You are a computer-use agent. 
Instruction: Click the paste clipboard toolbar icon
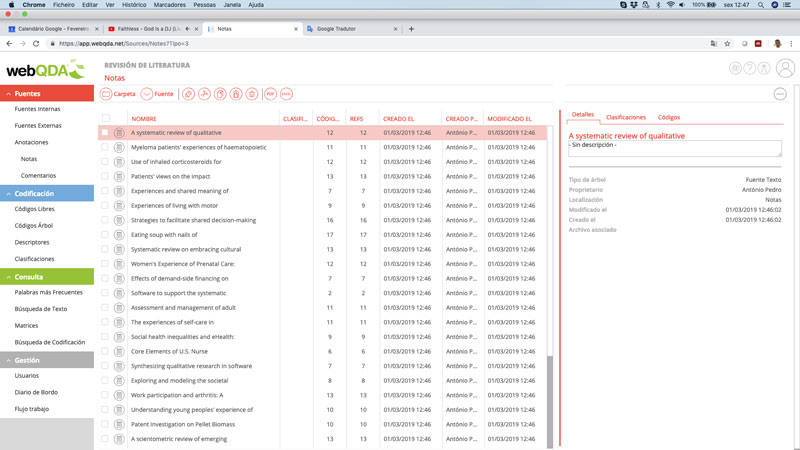click(x=236, y=94)
